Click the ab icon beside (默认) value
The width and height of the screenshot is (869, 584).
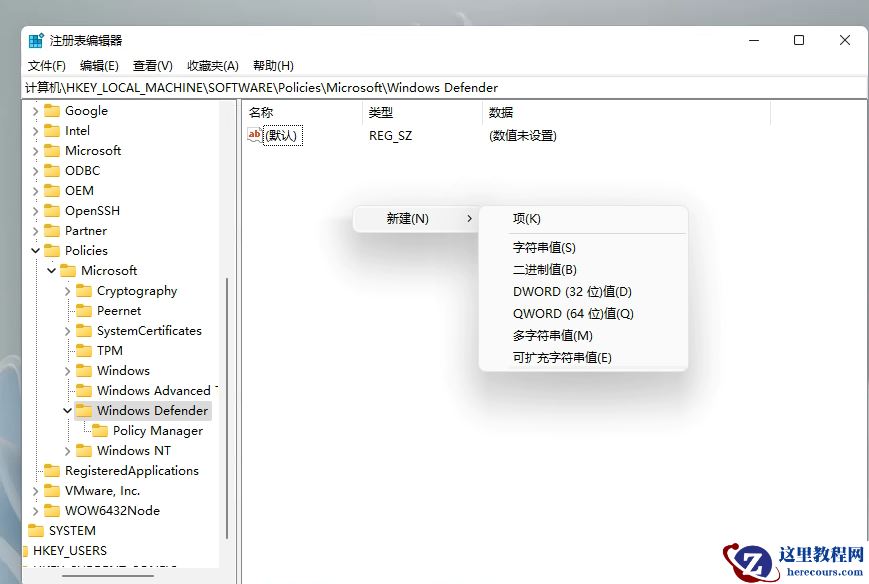pyautogui.click(x=252, y=136)
